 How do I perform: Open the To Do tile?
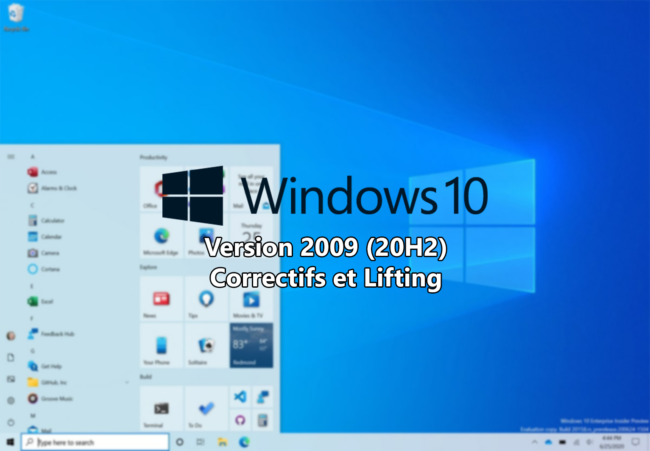[x=206, y=408]
